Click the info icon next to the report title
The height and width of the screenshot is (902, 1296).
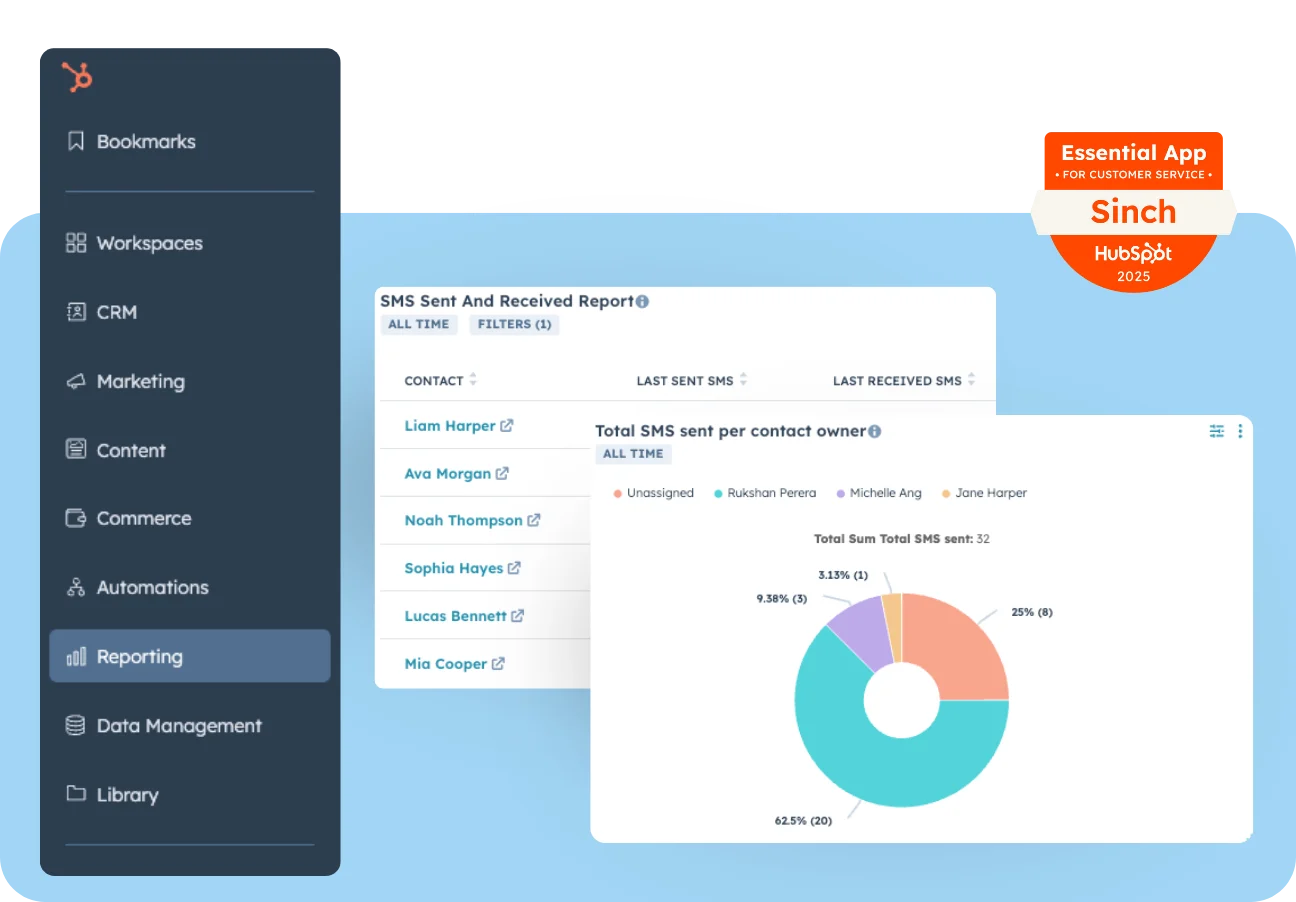point(642,300)
